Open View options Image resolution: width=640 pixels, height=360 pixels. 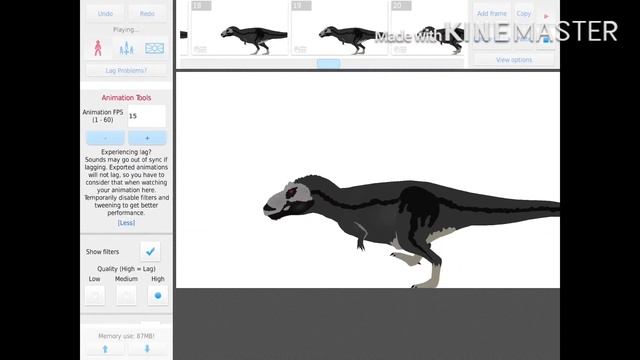coord(514,60)
